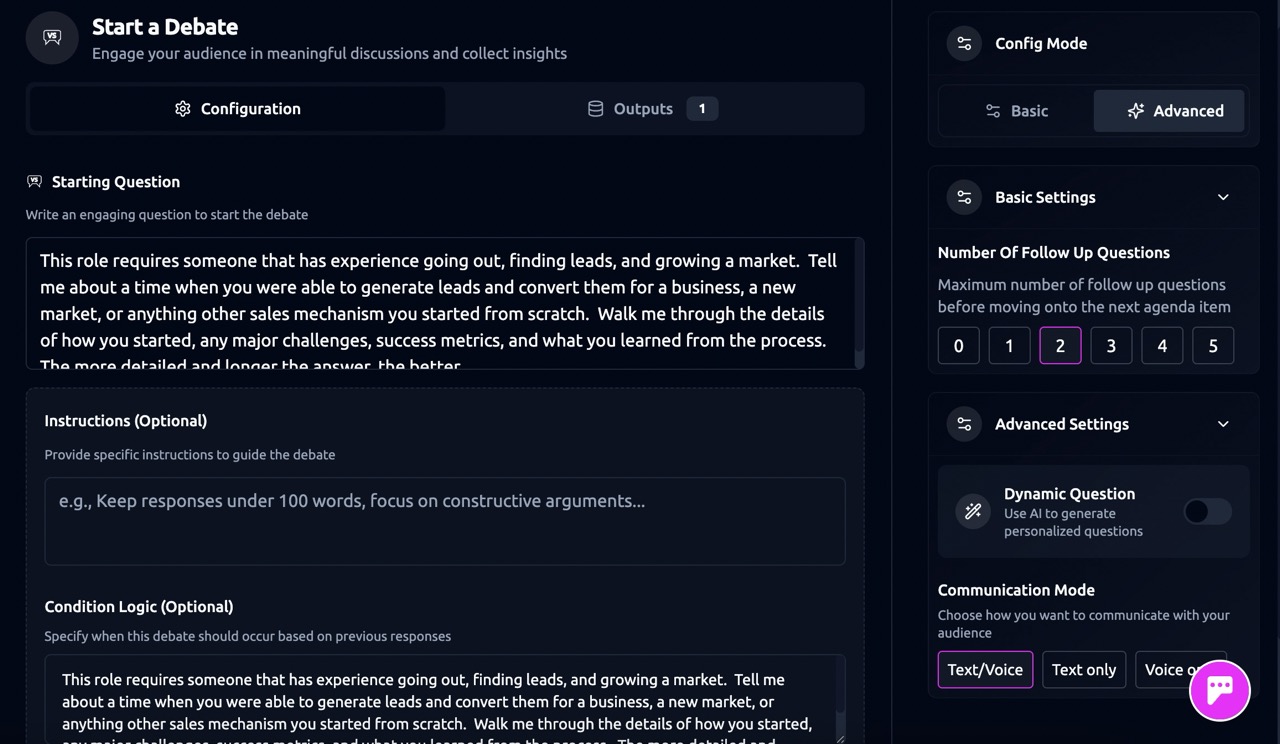Set follow up questions to 3
1280x744 pixels.
[x=1110, y=346]
